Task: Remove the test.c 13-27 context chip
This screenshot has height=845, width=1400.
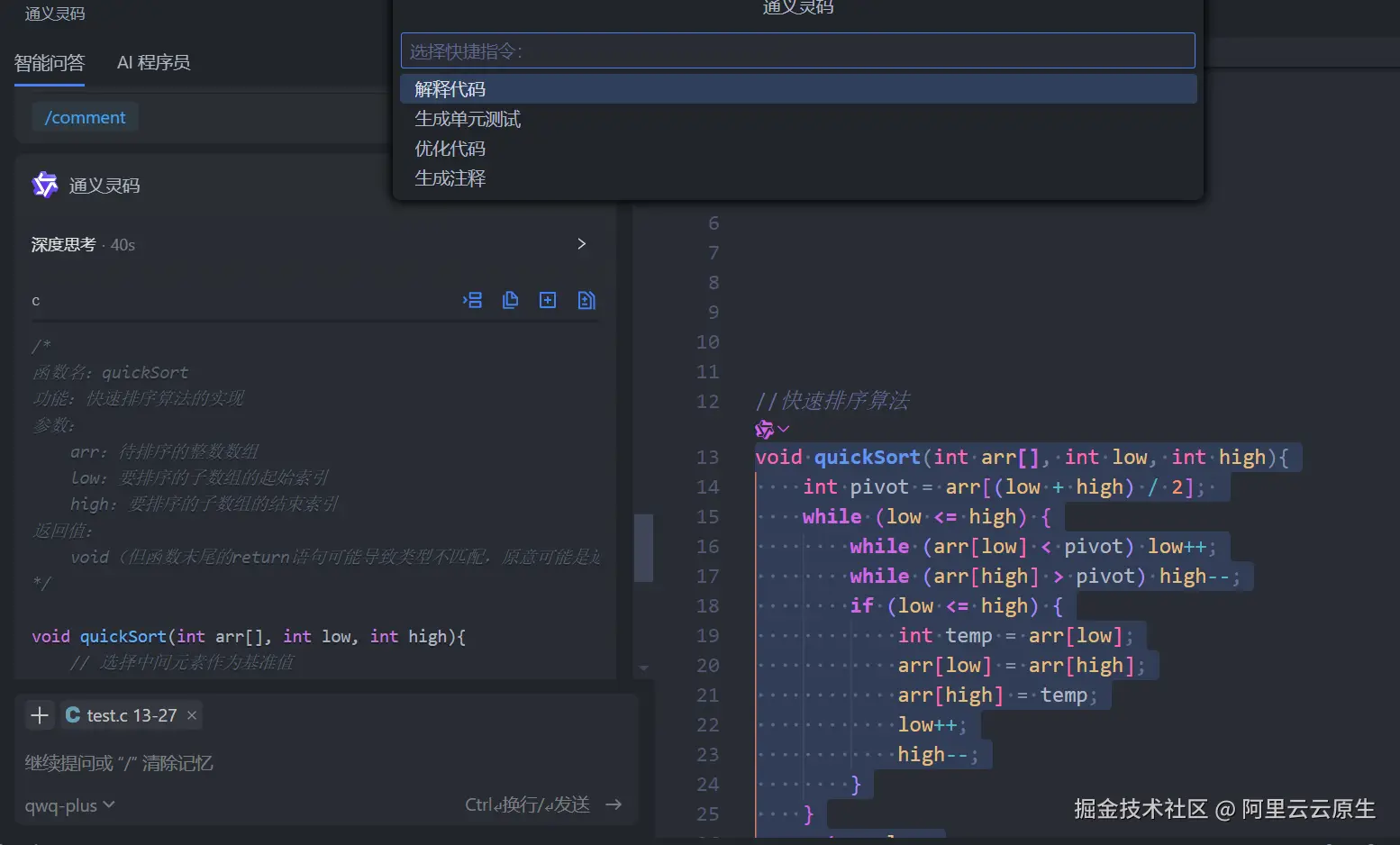Action: (x=192, y=715)
